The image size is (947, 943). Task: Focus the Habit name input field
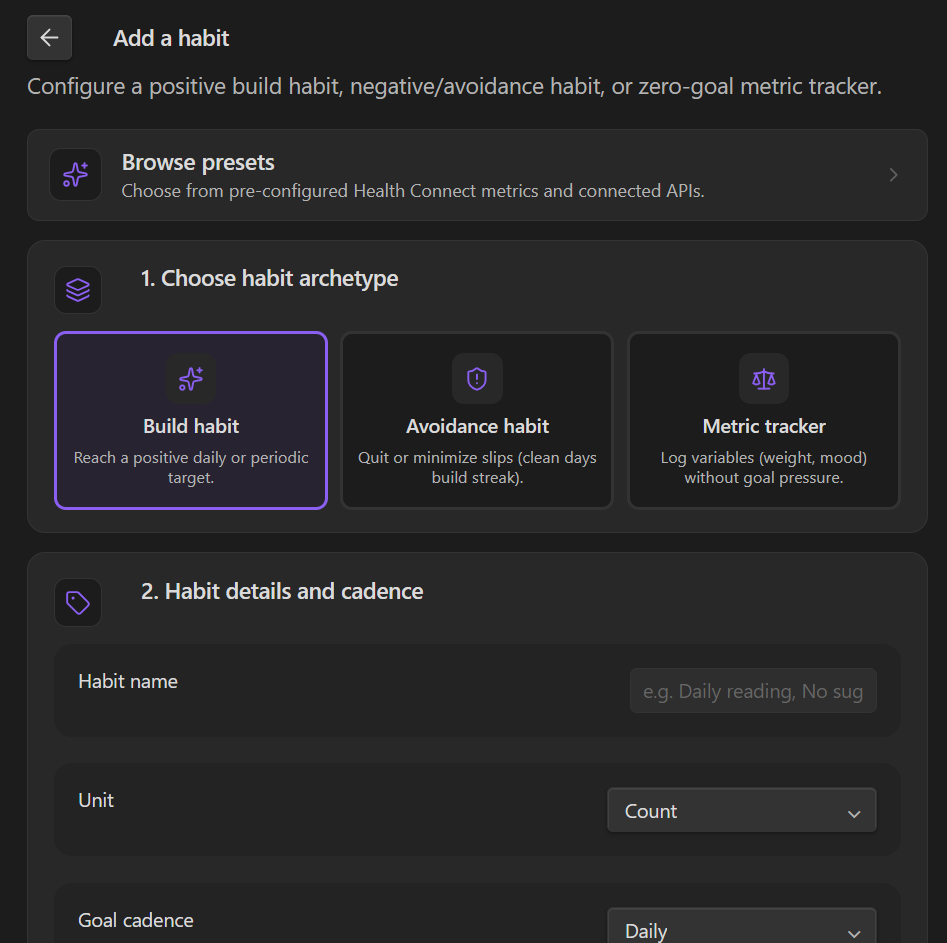(753, 691)
